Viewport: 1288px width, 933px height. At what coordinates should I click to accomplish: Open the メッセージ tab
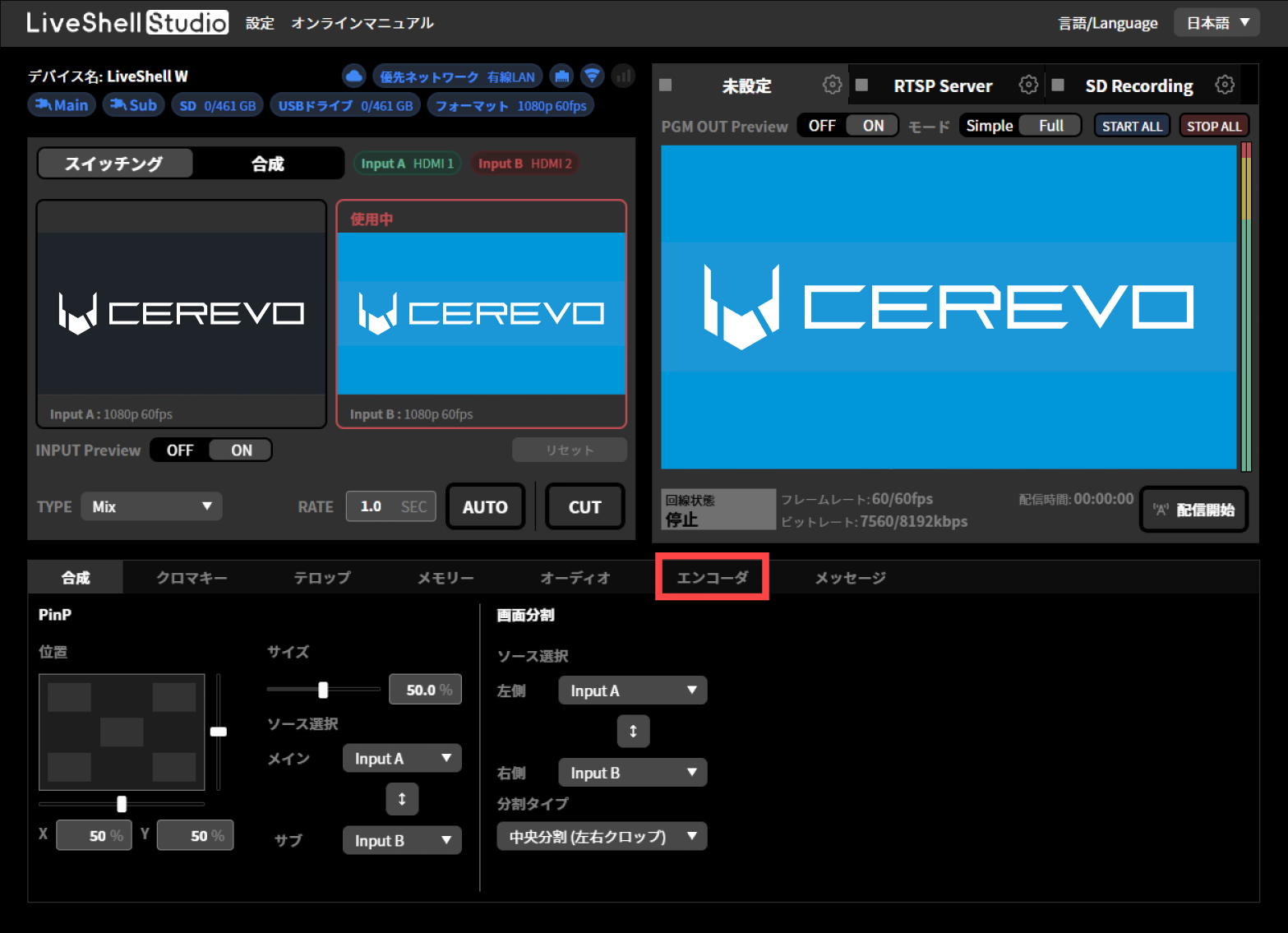click(x=849, y=577)
